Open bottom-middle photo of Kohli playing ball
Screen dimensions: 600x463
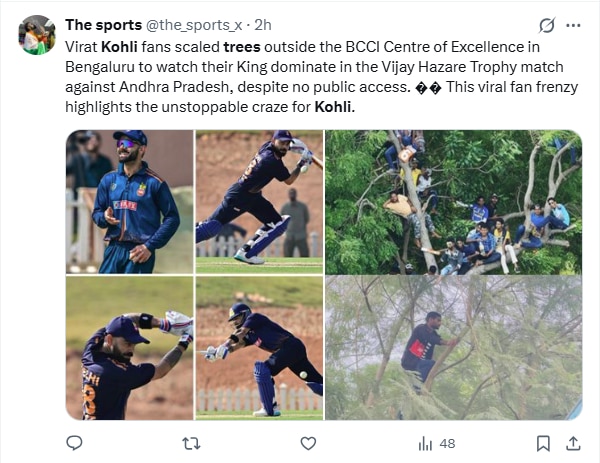click(259, 348)
